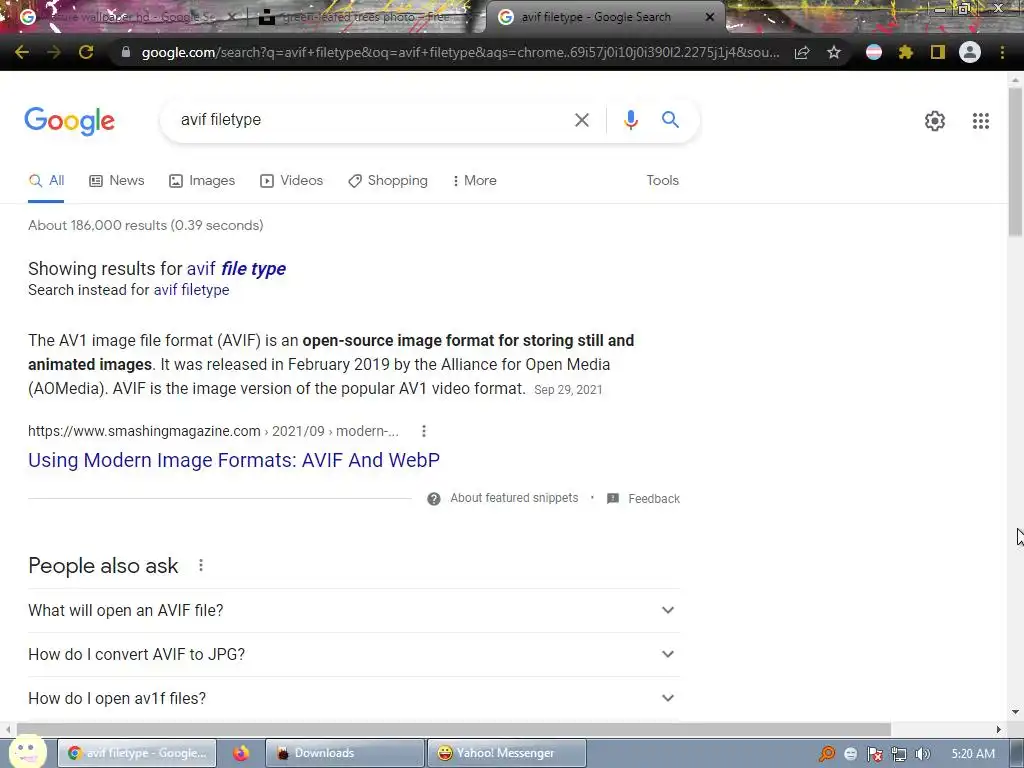Open Chrome three-dot menu
Viewport: 1024px width, 768px height.
click(x=1002, y=52)
